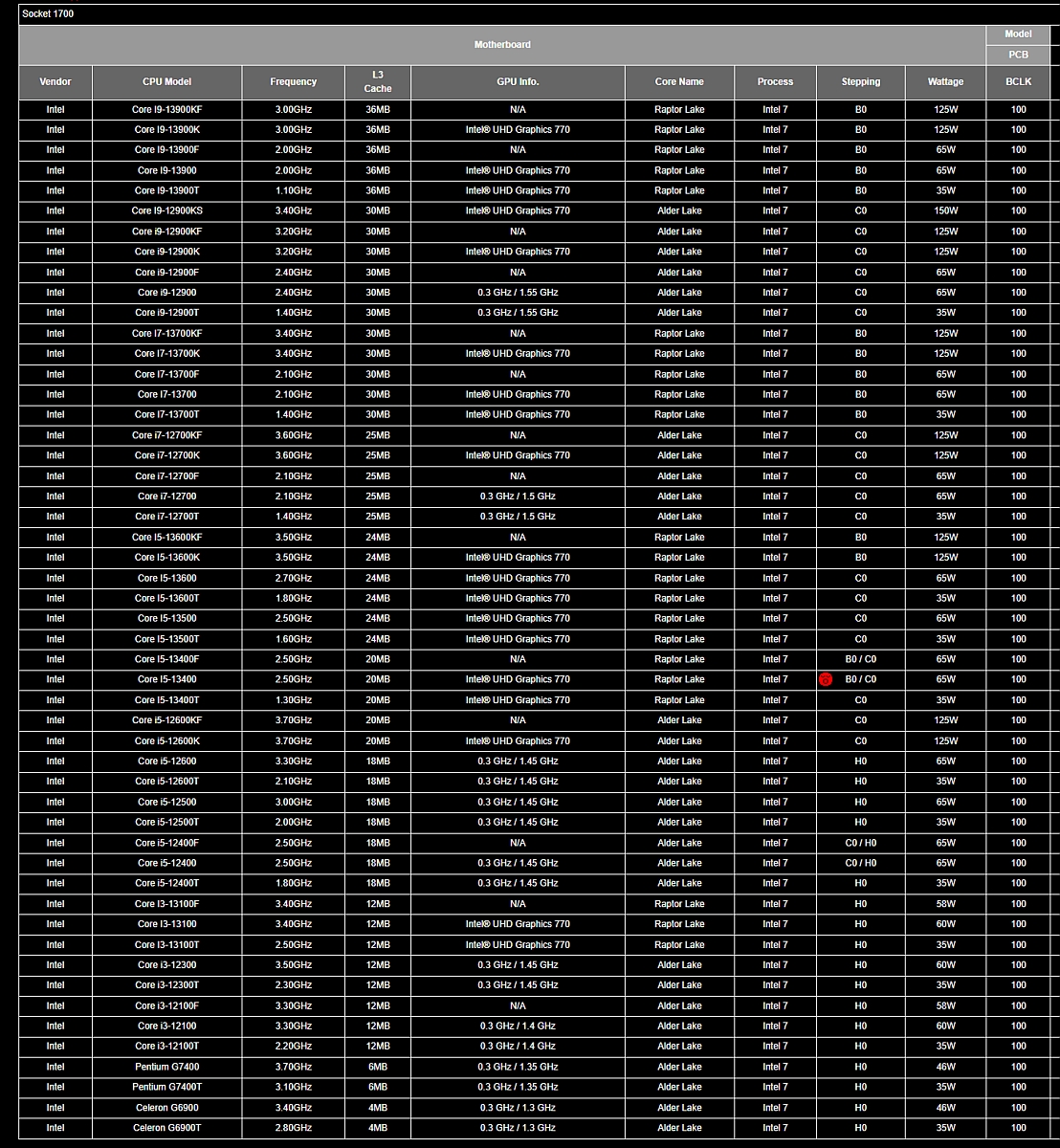Select the Core i5-13600T cell
The image size is (1060, 1148).
(x=167, y=599)
